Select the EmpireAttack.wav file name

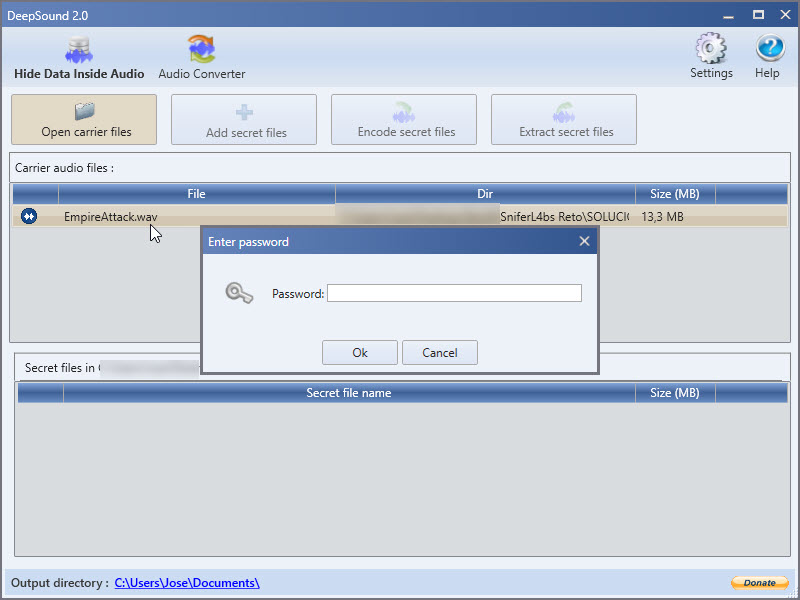[110, 217]
